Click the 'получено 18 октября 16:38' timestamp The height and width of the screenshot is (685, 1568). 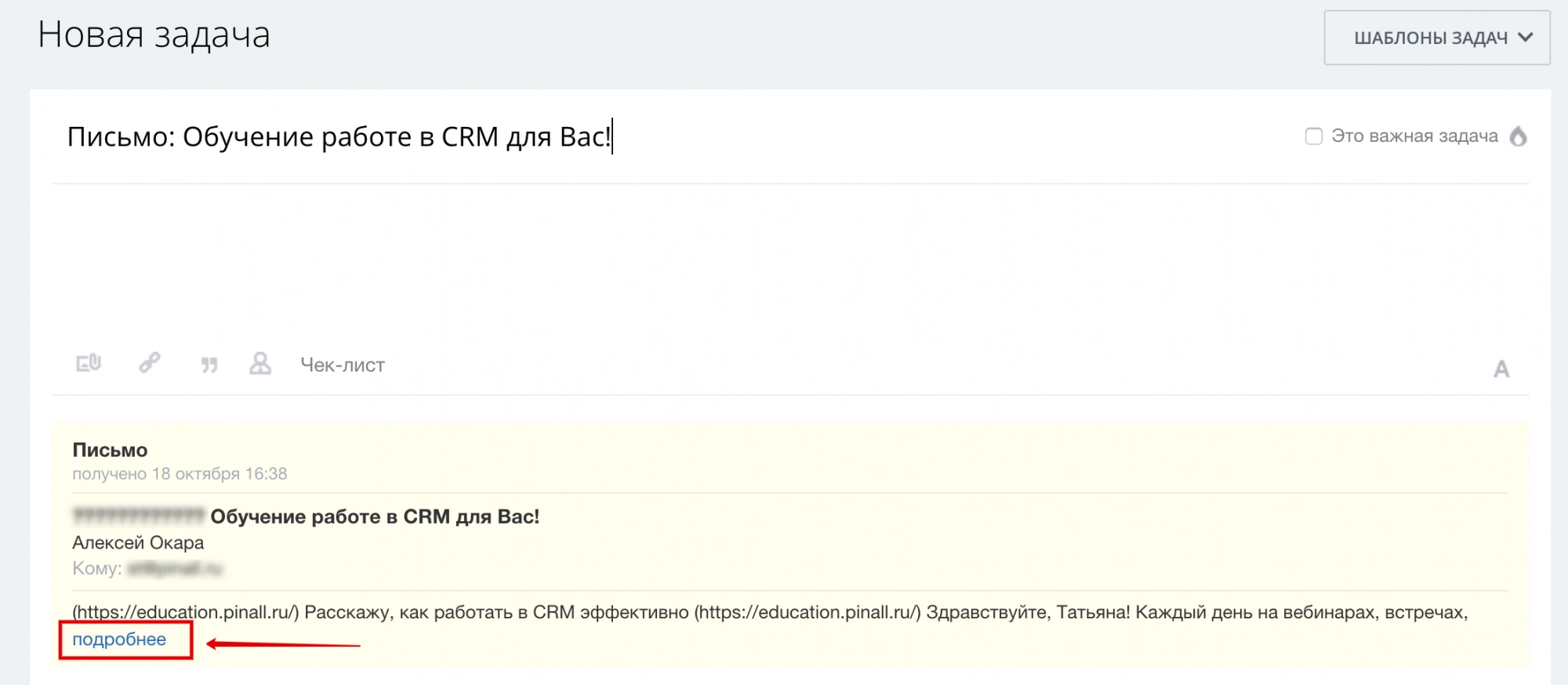(x=180, y=474)
